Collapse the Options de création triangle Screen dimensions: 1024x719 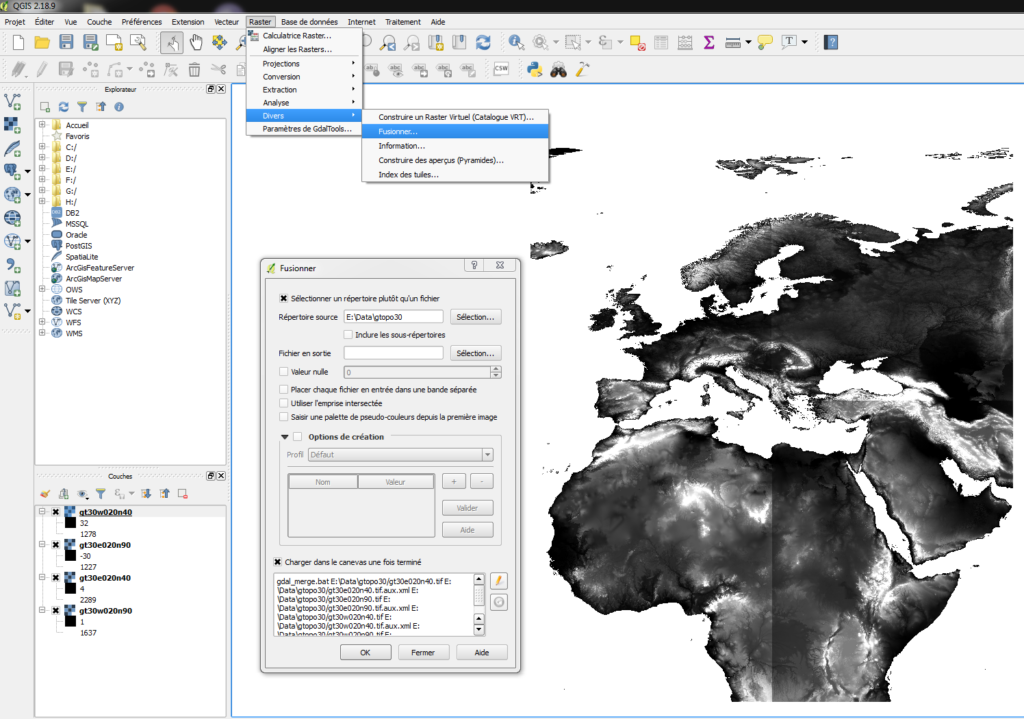click(285, 436)
